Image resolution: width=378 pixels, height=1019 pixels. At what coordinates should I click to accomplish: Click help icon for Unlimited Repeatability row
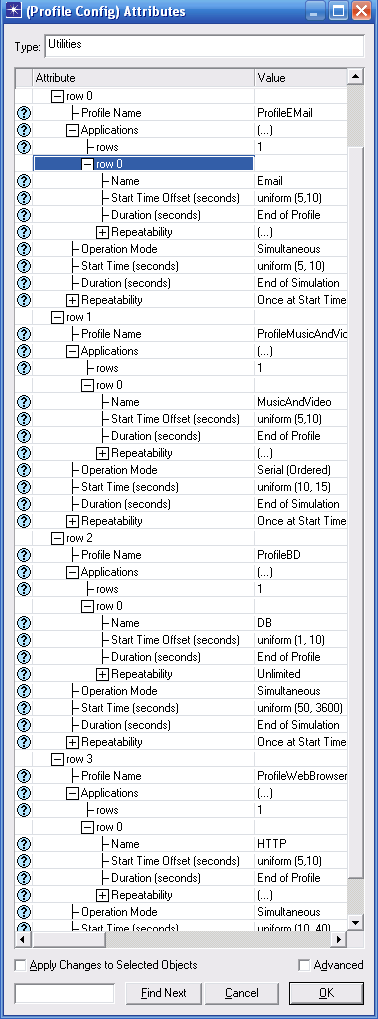[x=23, y=674]
